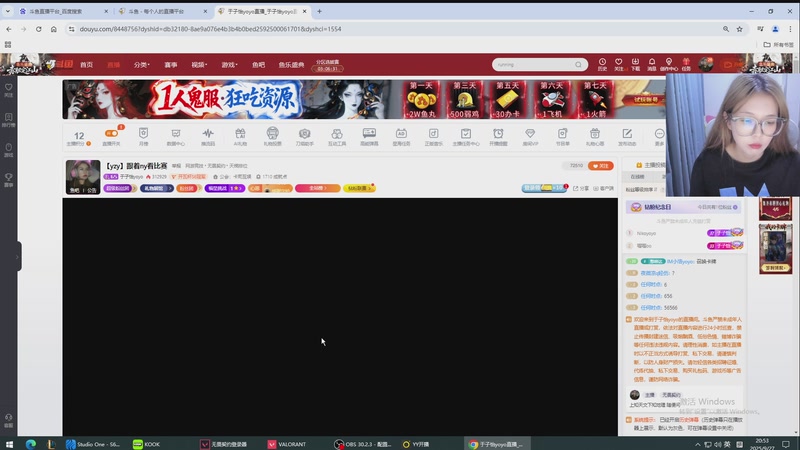Open the 1★ challenge pill button
The image size is (800, 450).
point(224,188)
